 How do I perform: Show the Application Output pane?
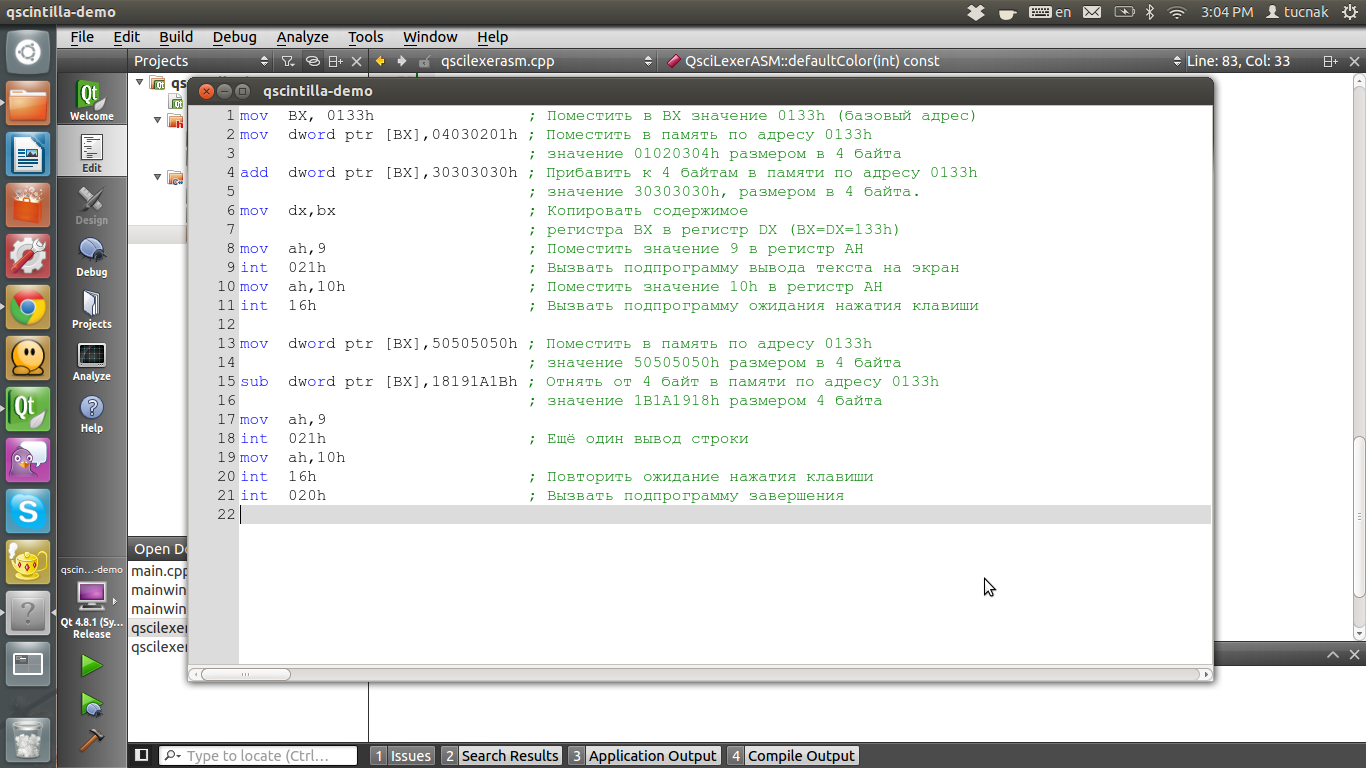(x=643, y=756)
